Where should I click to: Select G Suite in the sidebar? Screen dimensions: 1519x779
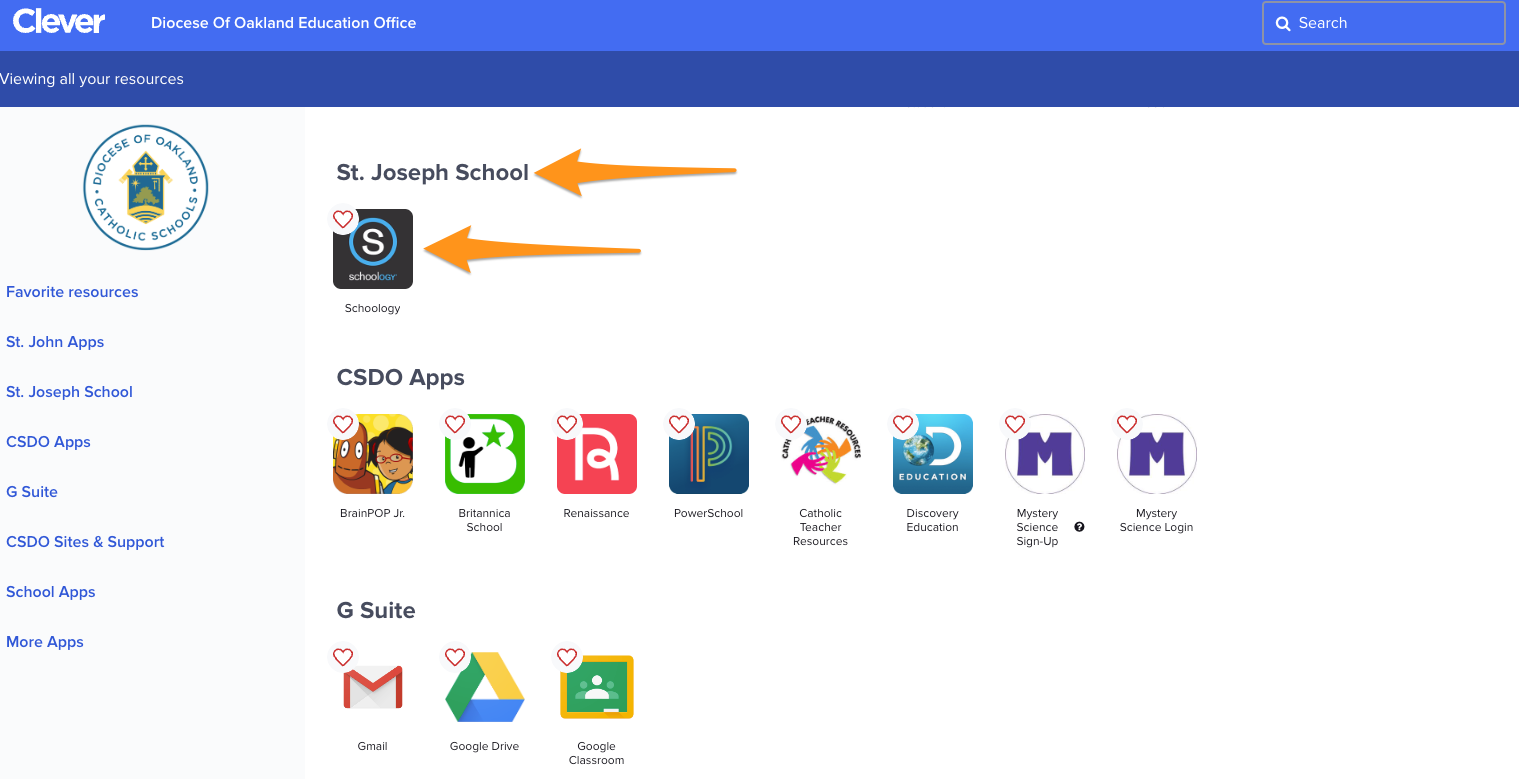(x=32, y=492)
